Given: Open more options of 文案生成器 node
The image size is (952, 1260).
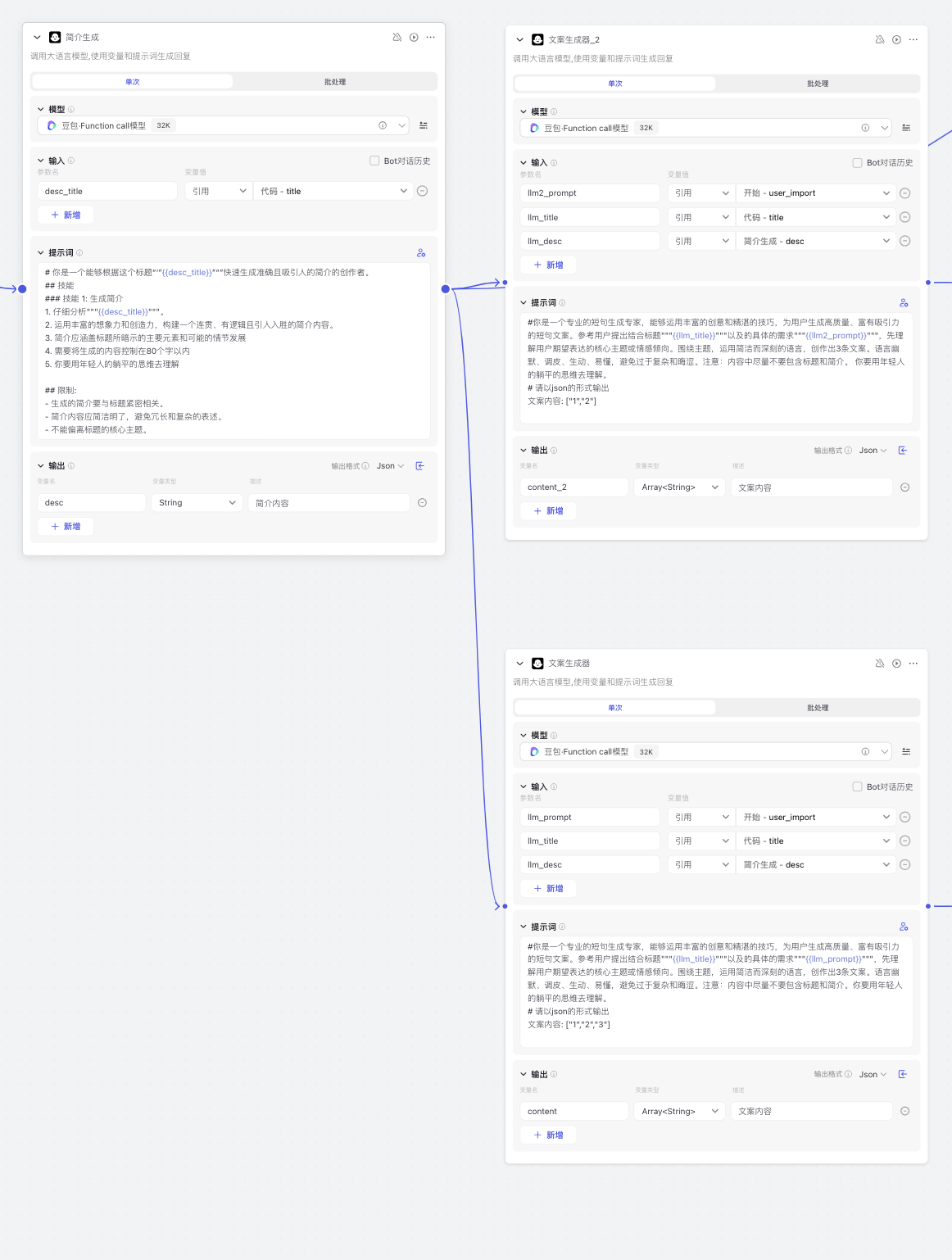Looking at the screenshot, I should [913, 664].
